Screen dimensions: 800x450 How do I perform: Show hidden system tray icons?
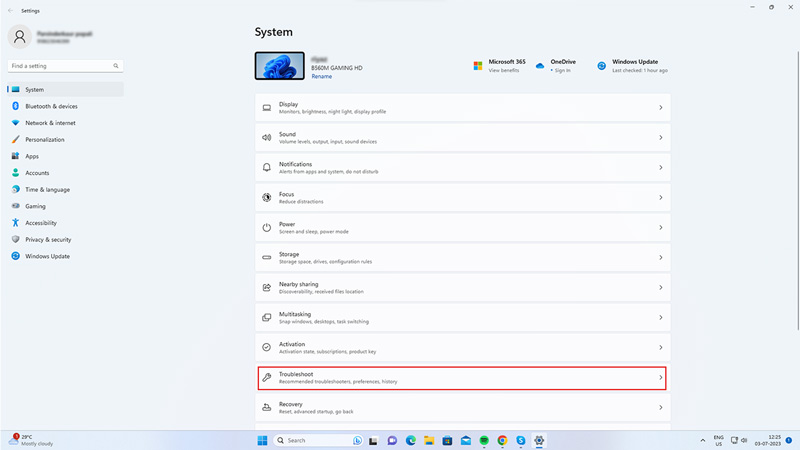pos(703,440)
